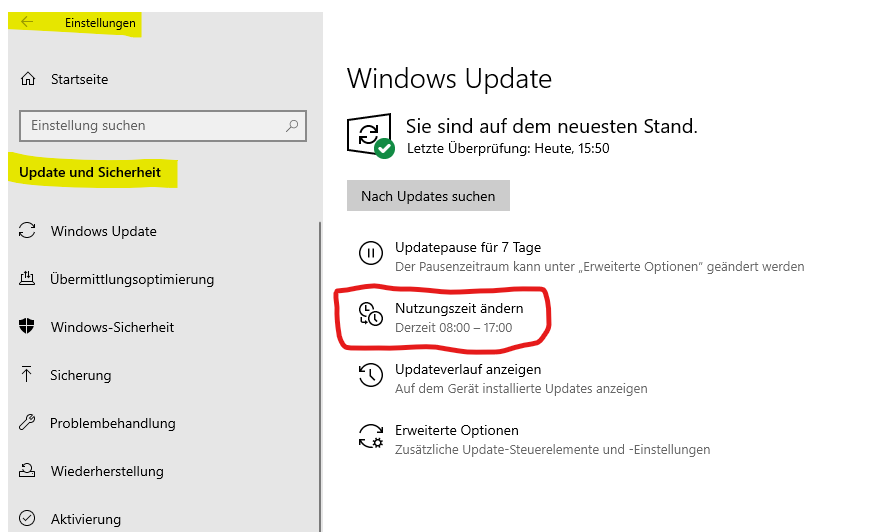This screenshot has height=532, width=869.
Task: Click text Auf dem Gerät installierte Updates anzeigen
Action: [521, 388]
